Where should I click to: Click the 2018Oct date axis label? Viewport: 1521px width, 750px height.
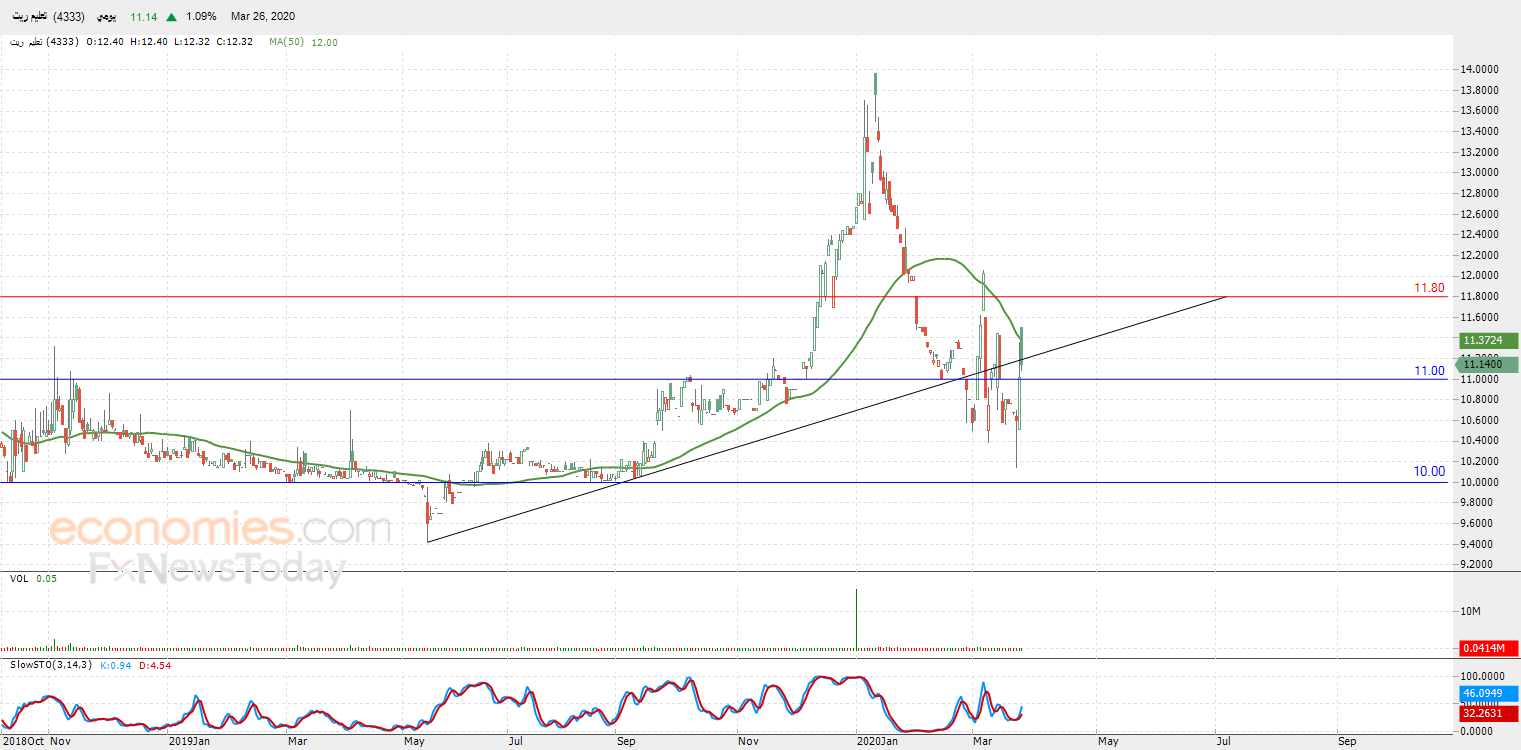pyautogui.click(x=22, y=742)
